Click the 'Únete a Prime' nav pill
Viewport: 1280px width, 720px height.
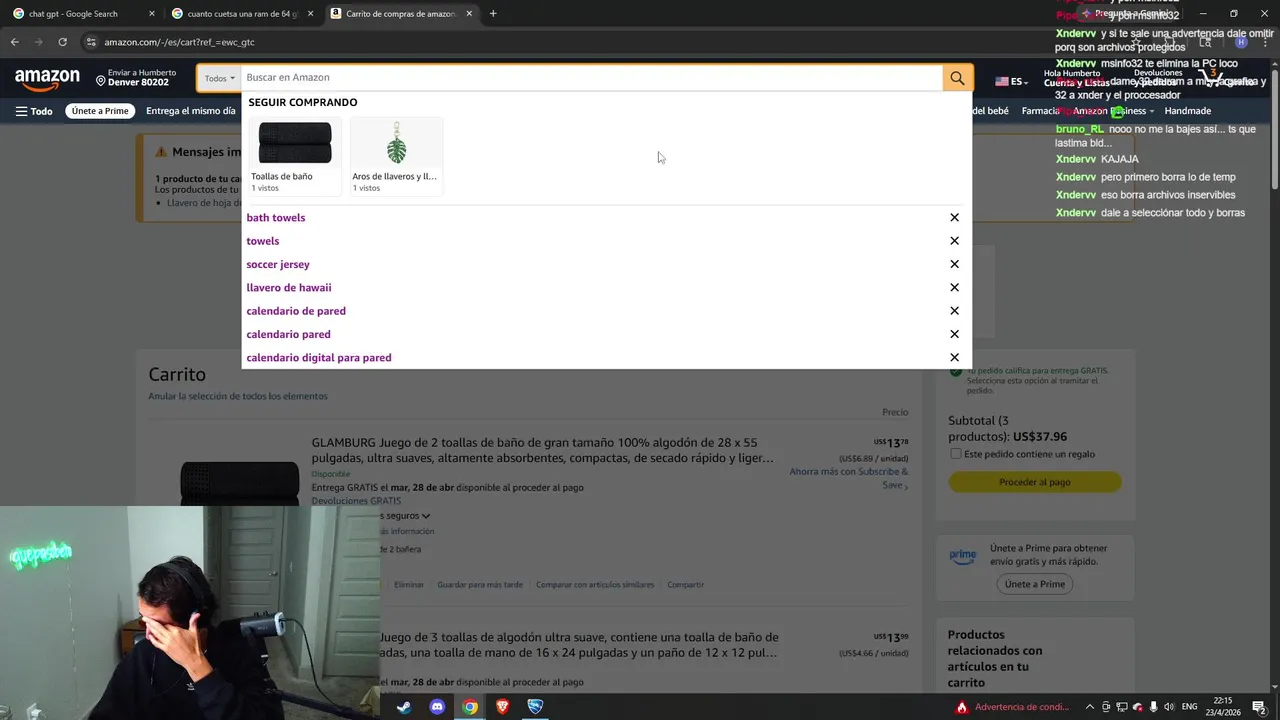tap(100, 111)
